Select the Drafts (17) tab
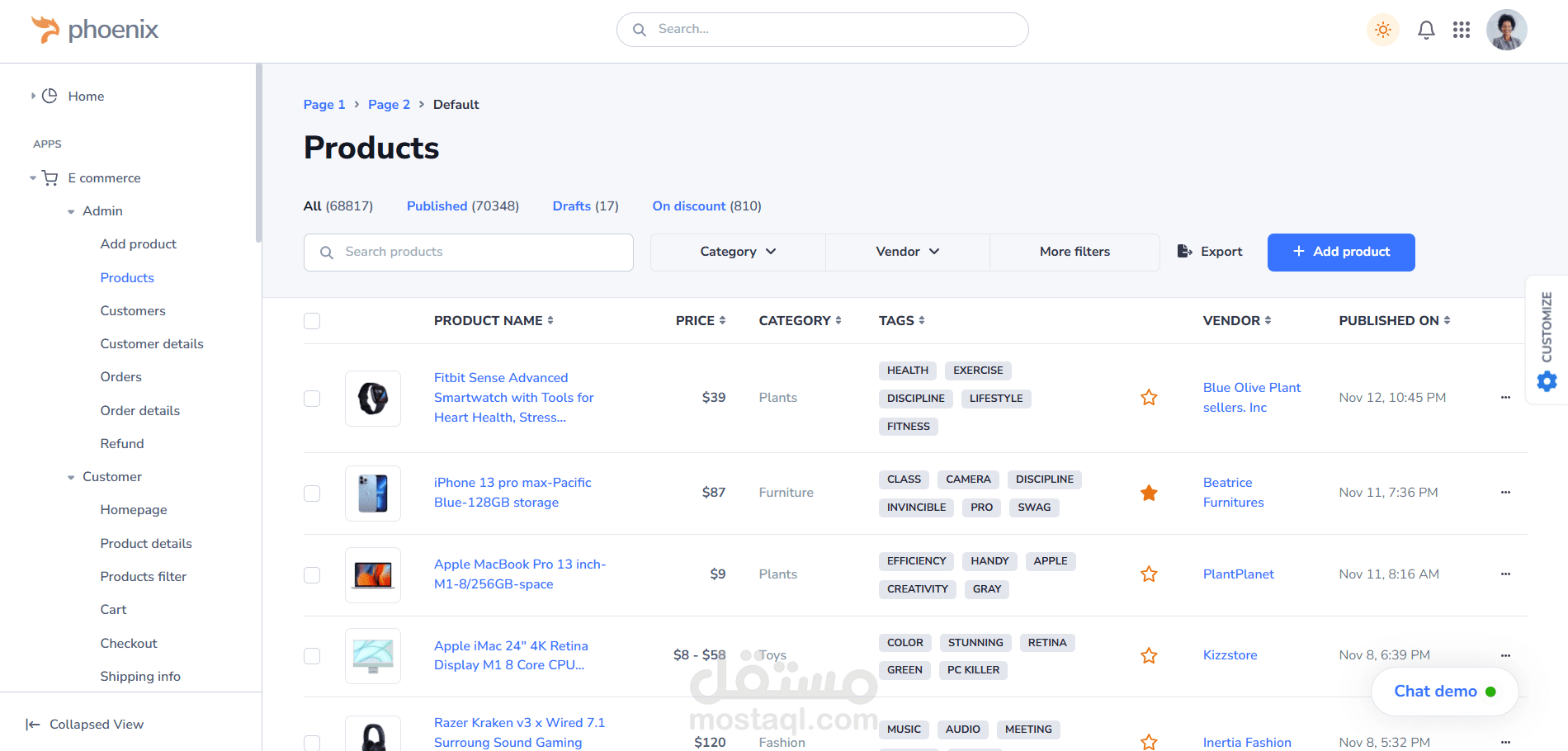This screenshot has width=1568, height=751. (586, 205)
